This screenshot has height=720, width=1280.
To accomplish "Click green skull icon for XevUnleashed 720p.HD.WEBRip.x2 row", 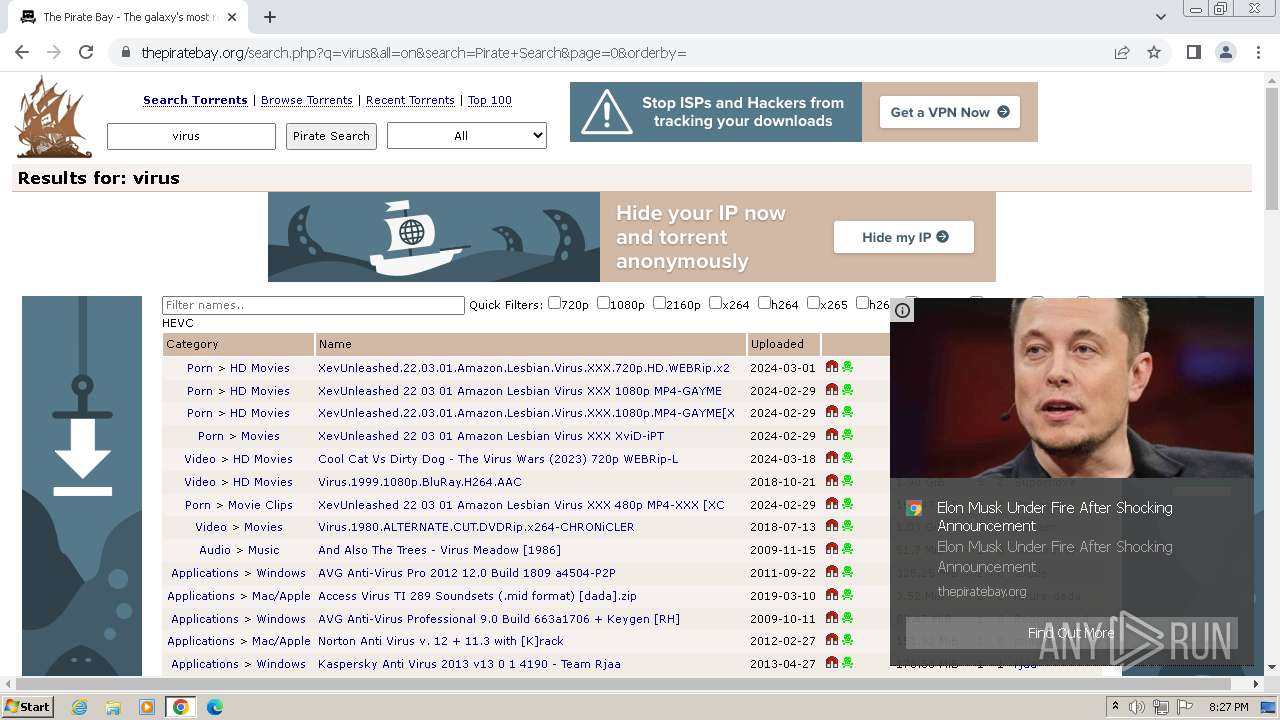I will 847,367.
